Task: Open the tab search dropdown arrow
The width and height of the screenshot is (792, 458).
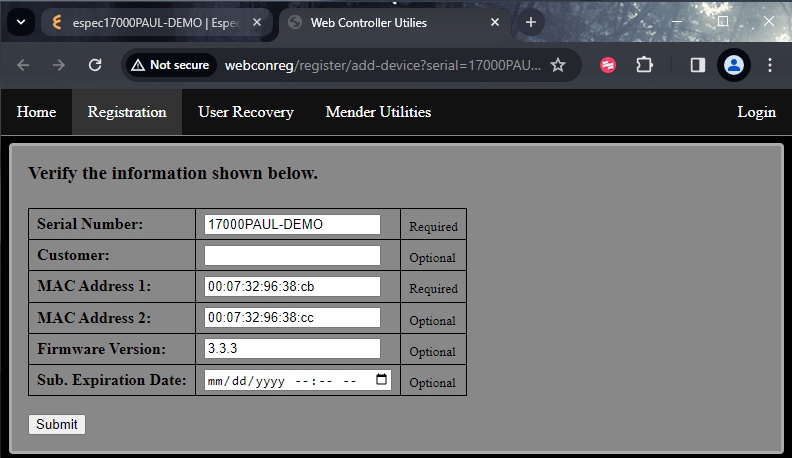Action: coord(21,22)
